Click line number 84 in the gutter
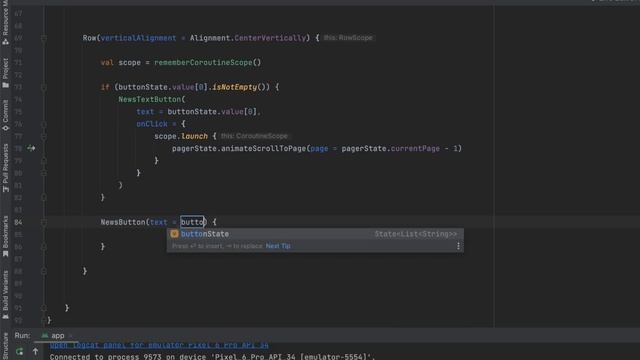The height and width of the screenshot is (360, 640). click(18, 222)
